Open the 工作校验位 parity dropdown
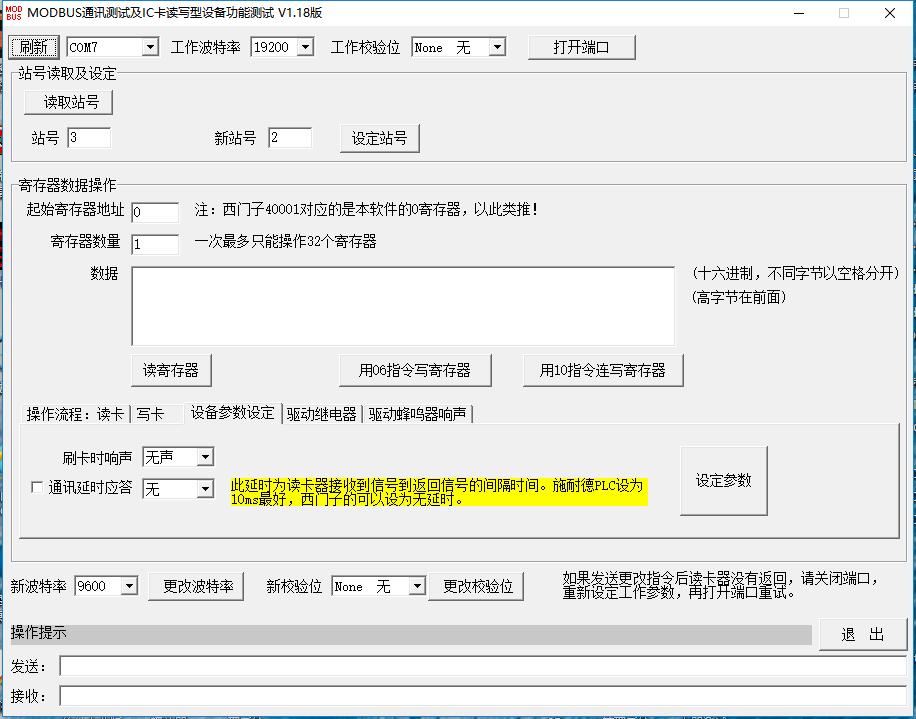Image resolution: width=916 pixels, height=719 pixels. (x=497, y=46)
